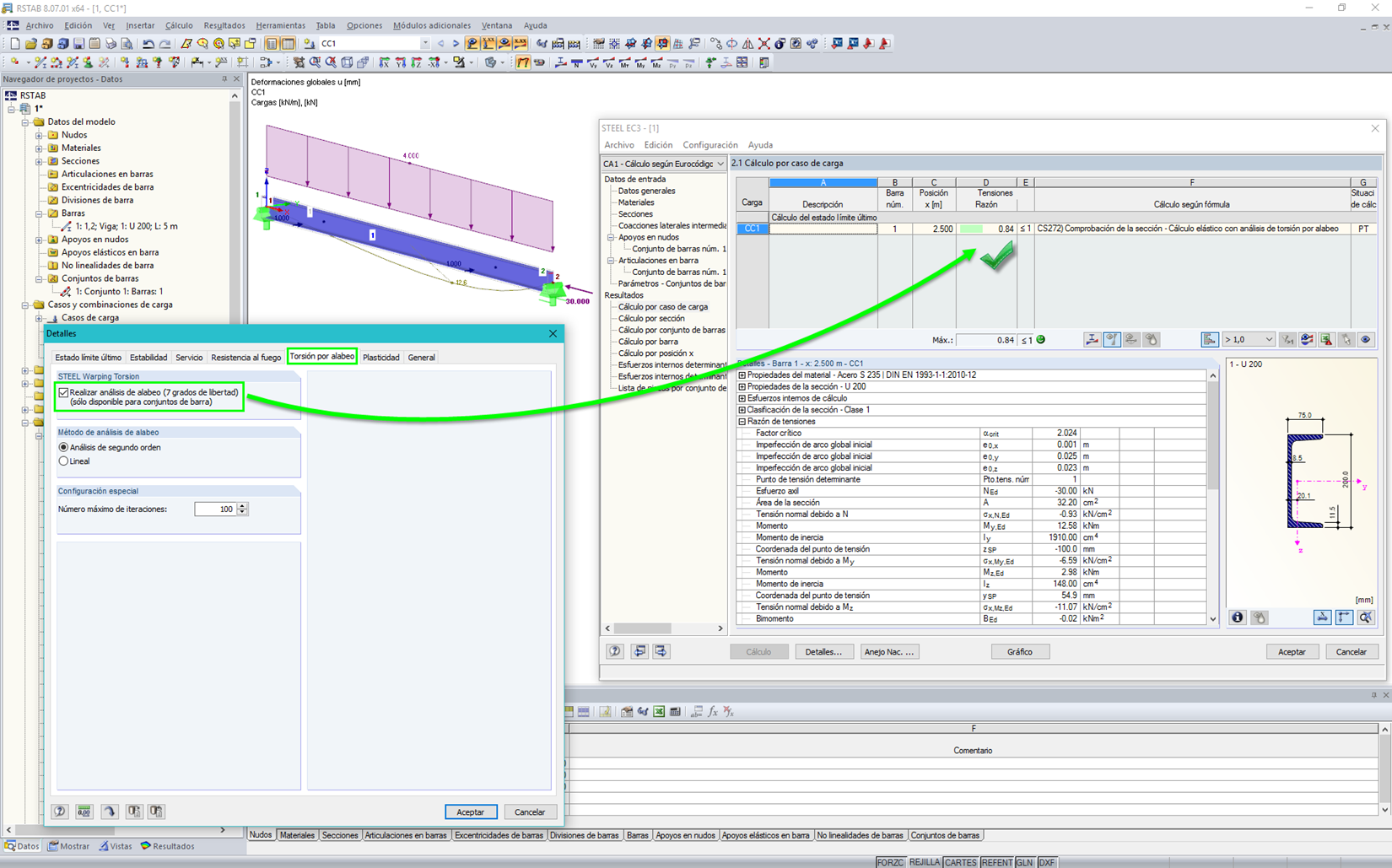
Task: Expand 'Propiedades de la sección - U 200' row
Action: [742, 386]
